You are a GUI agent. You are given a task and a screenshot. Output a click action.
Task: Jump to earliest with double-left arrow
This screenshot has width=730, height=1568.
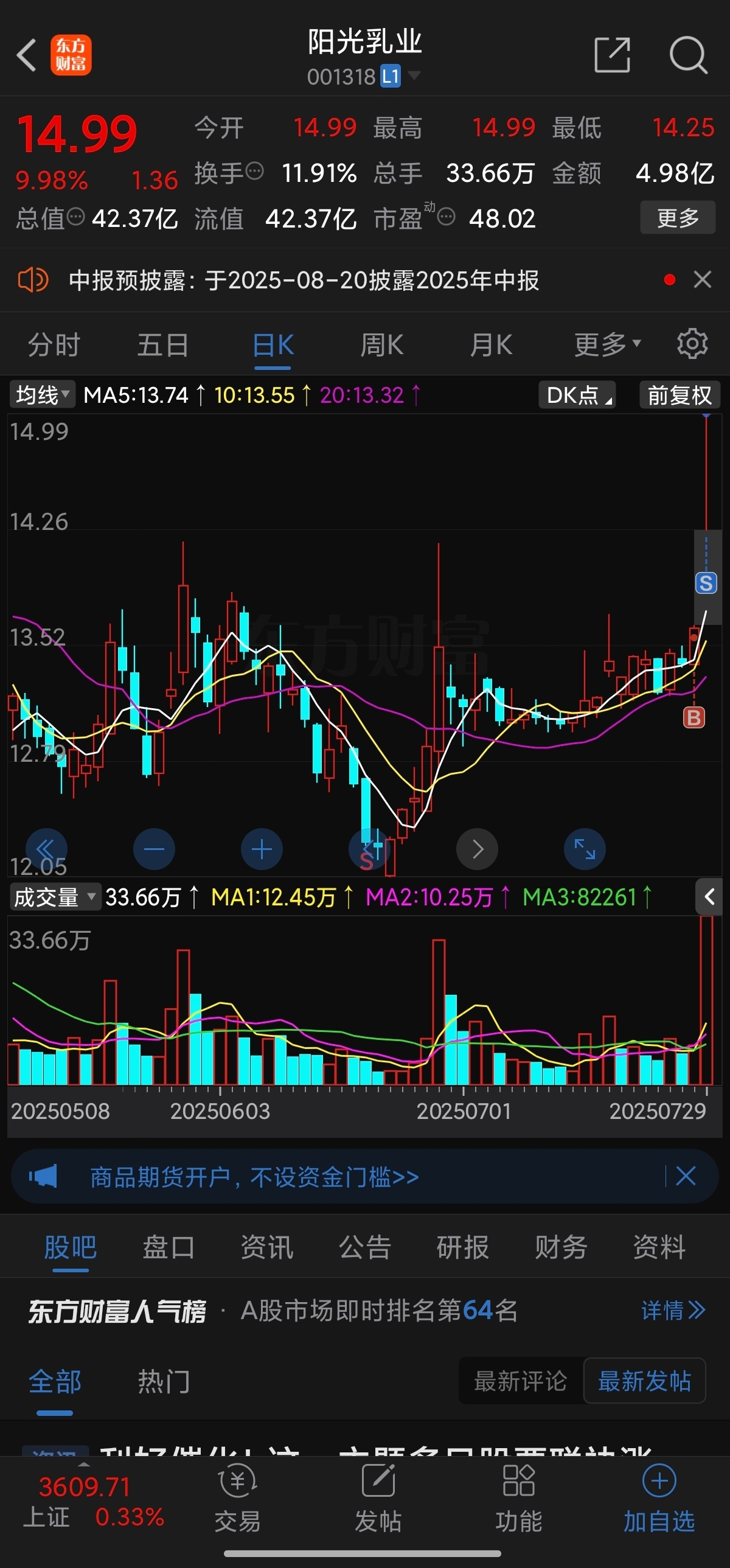(x=46, y=849)
